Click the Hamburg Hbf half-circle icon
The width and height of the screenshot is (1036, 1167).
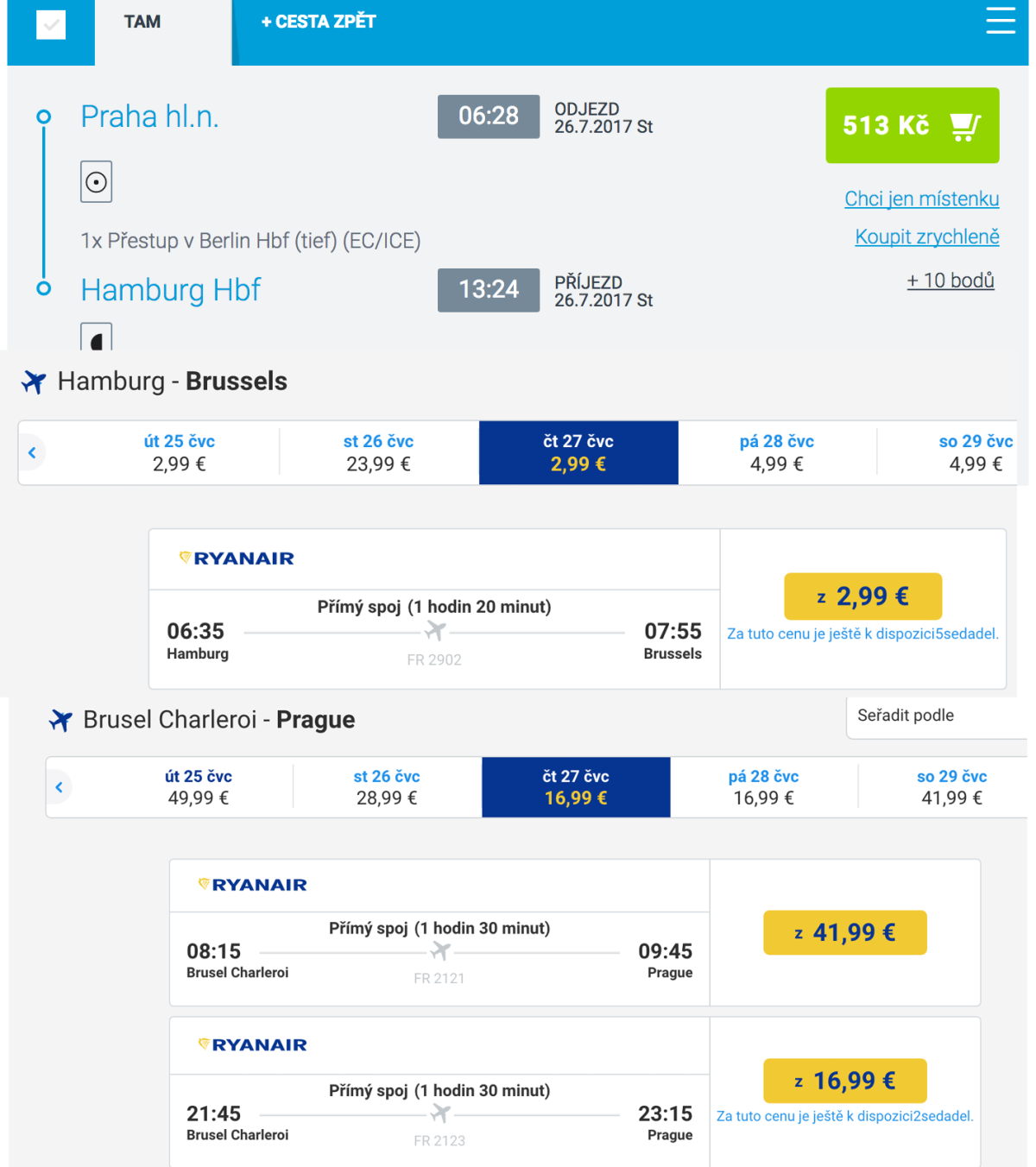tap(97, 337)
